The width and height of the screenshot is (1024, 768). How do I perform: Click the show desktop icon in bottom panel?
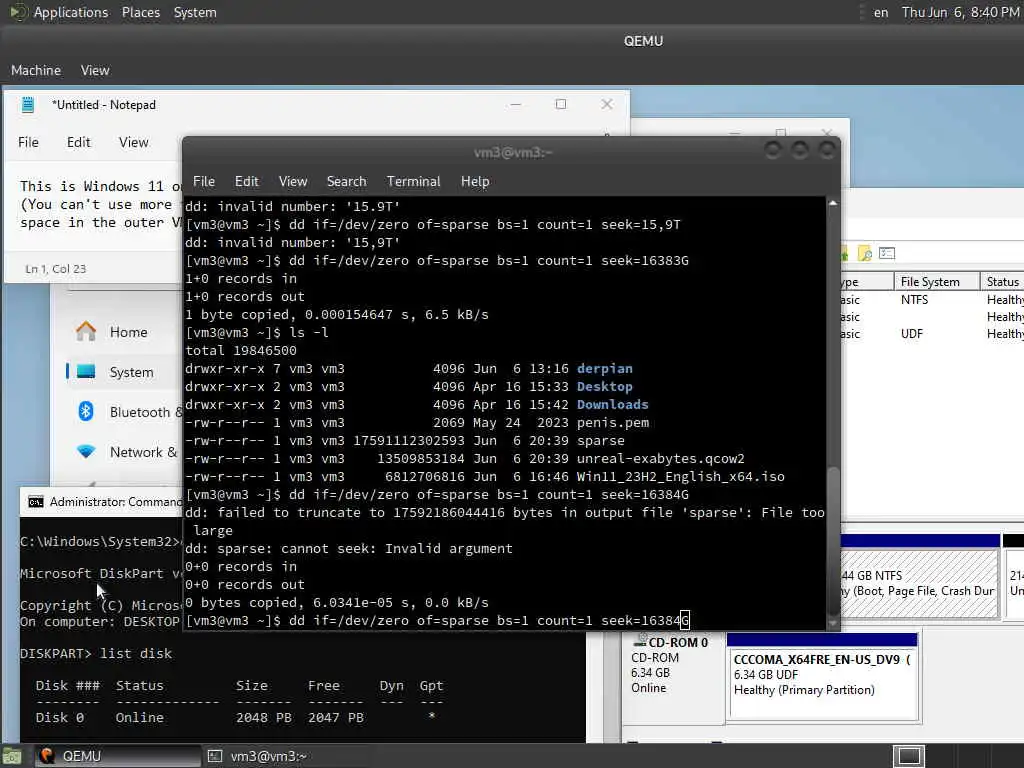tap(12, 756)
